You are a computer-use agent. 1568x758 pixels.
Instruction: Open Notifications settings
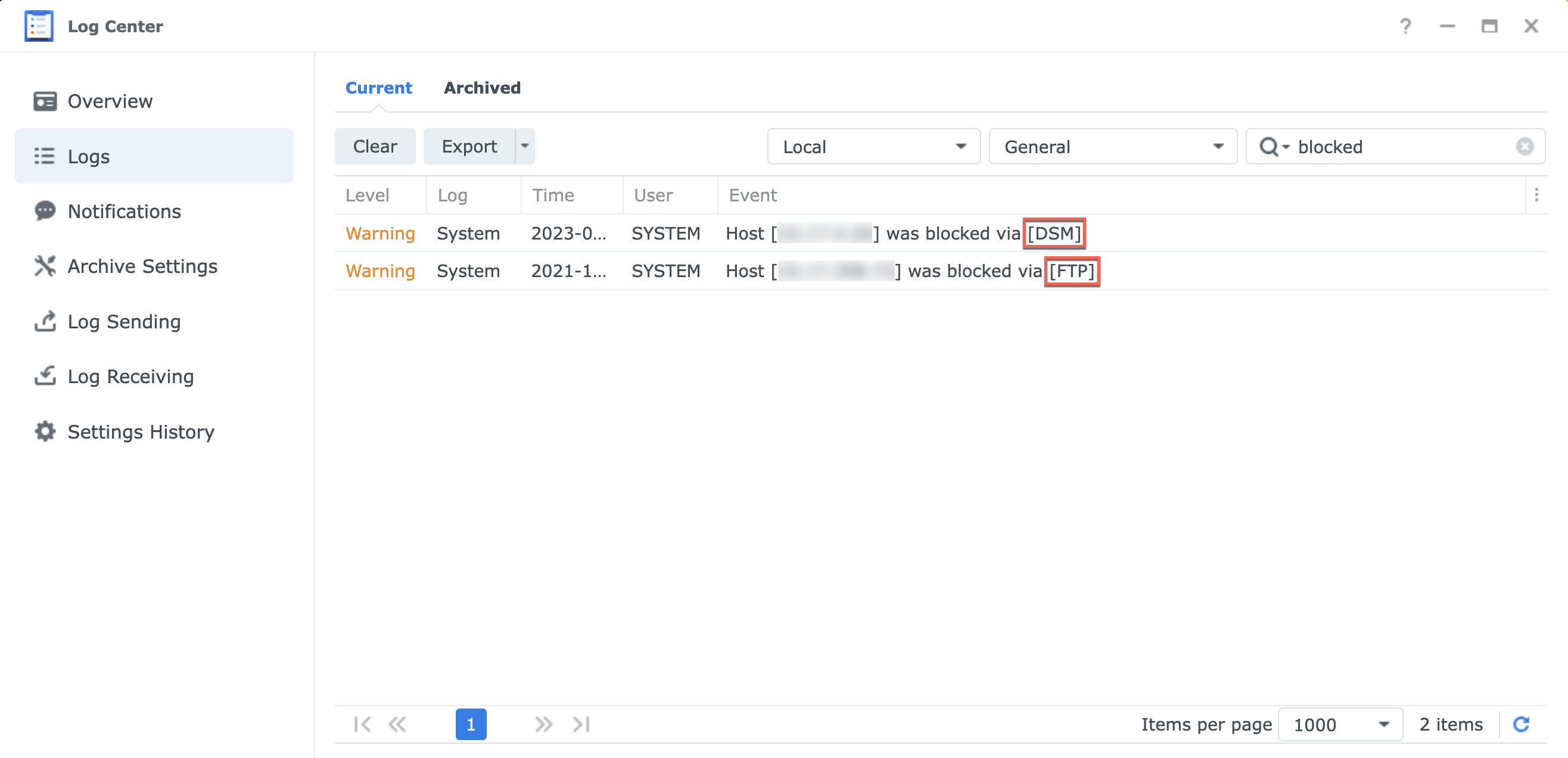click(x=124, y=212)
